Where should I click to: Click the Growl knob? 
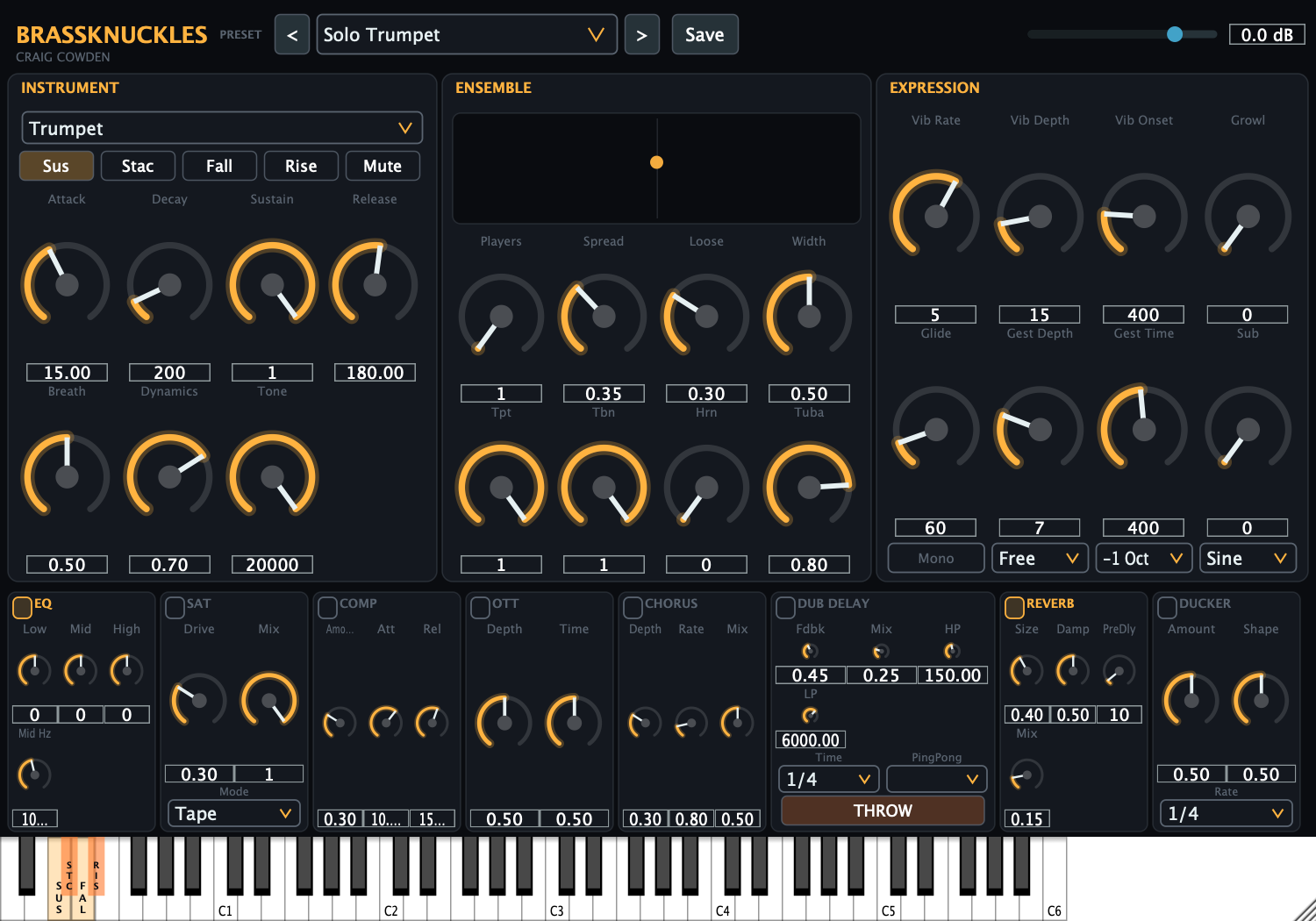tap(1248, 216)
